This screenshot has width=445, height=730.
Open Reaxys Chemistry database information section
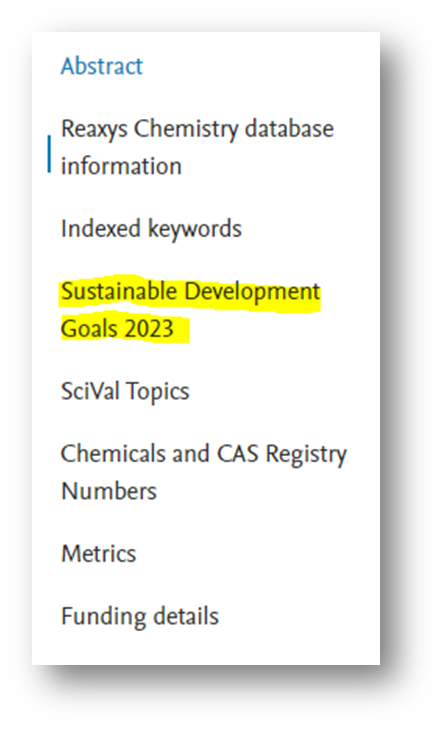[x=197, y=147]
